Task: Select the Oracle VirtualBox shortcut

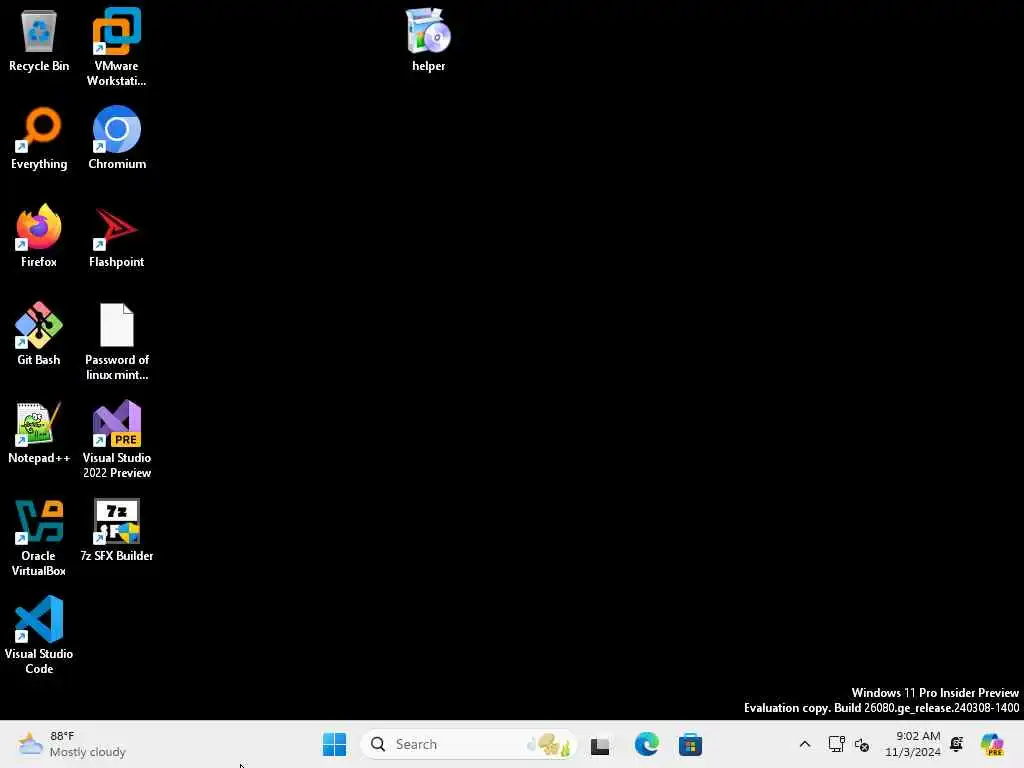Action: (39, 537)
